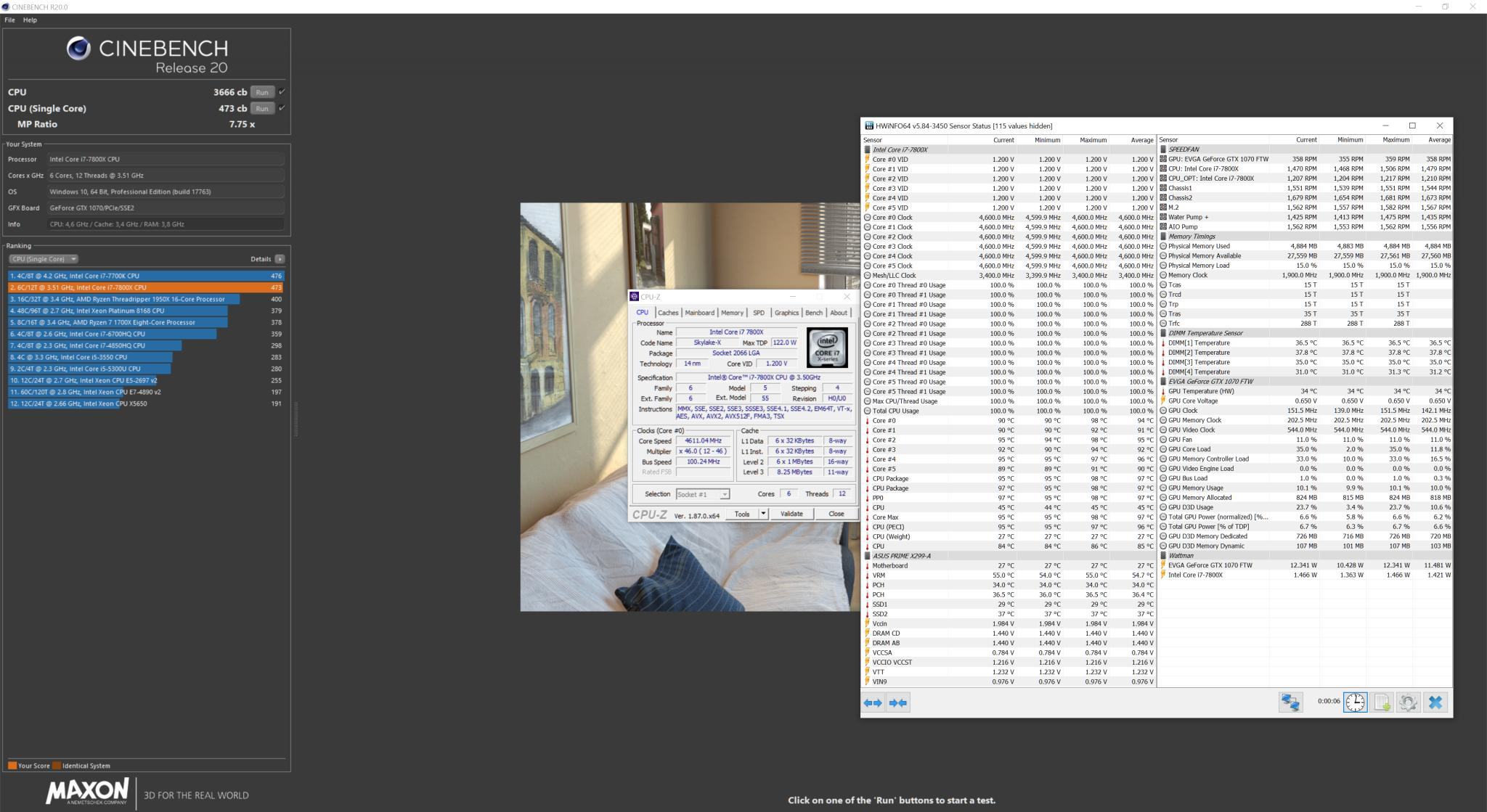
Task: Open the ranking CPU (Single Core) dropdown
Action: coord(44,259)
